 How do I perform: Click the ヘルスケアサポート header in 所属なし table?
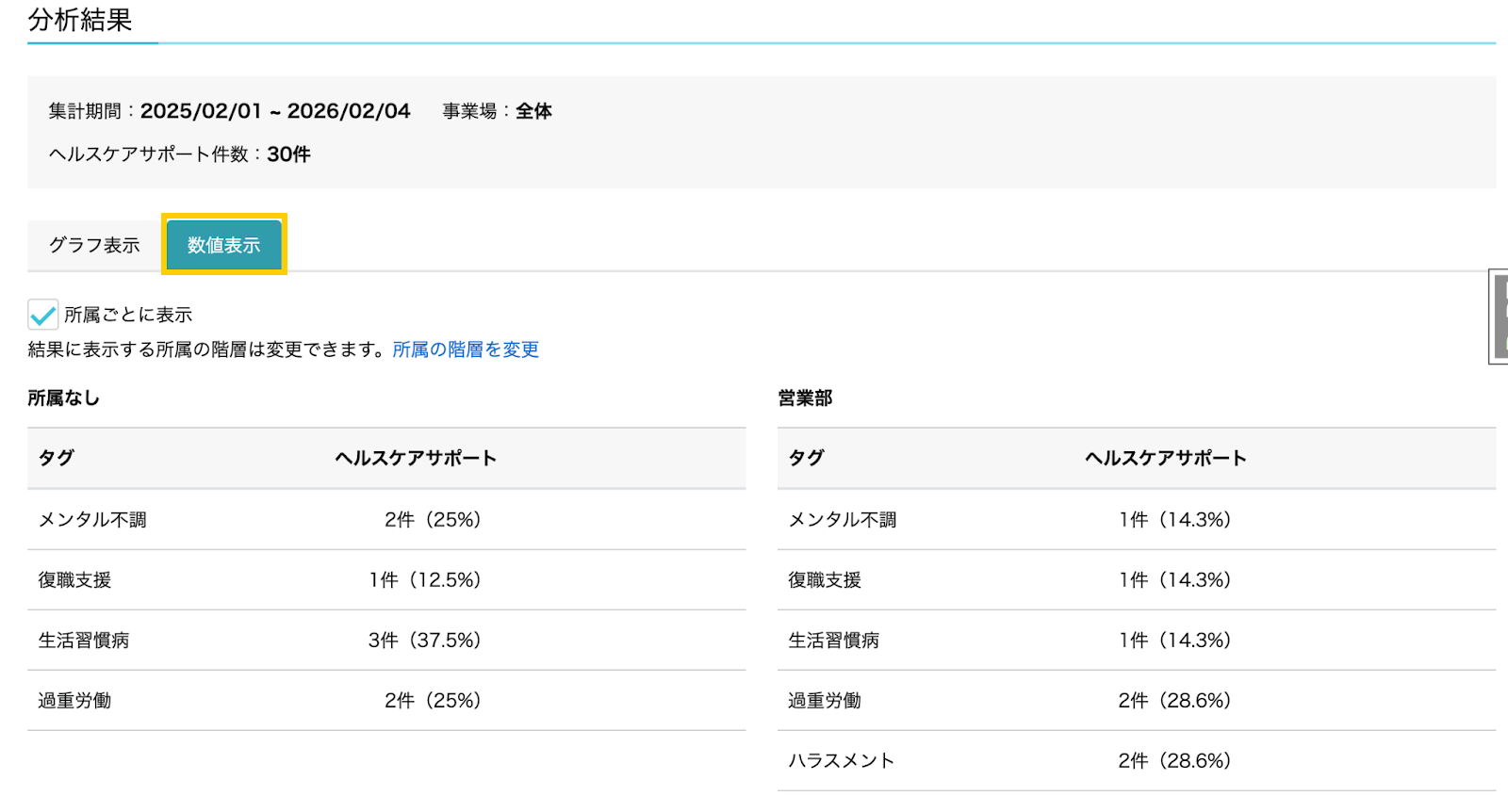tap(416, 458)
